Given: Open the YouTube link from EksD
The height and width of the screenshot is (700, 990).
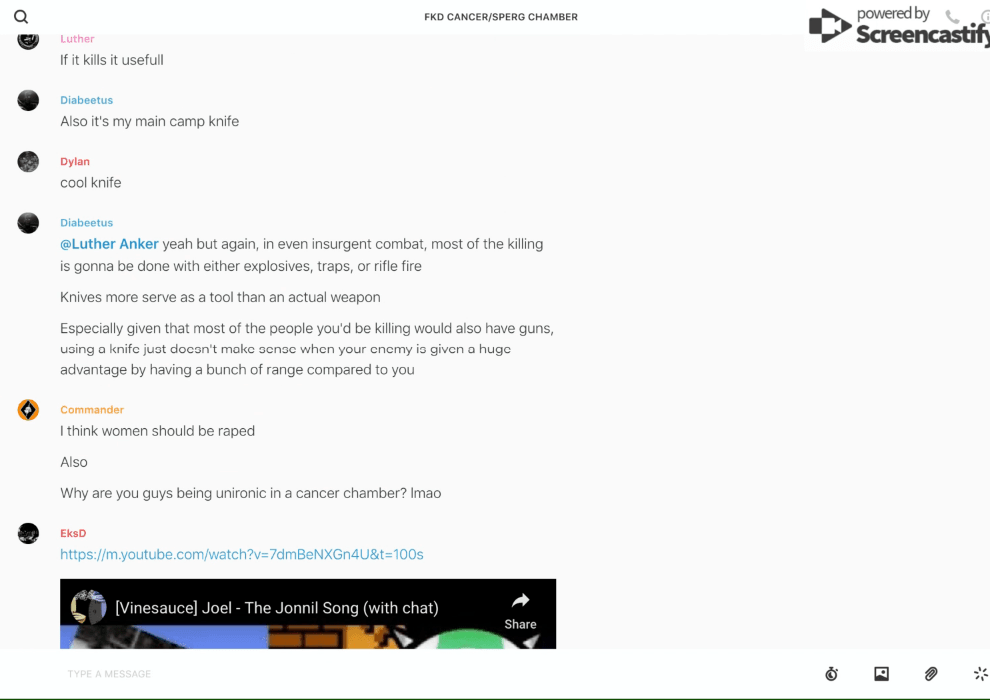Looking at the screenshot, I should point(242,554).
